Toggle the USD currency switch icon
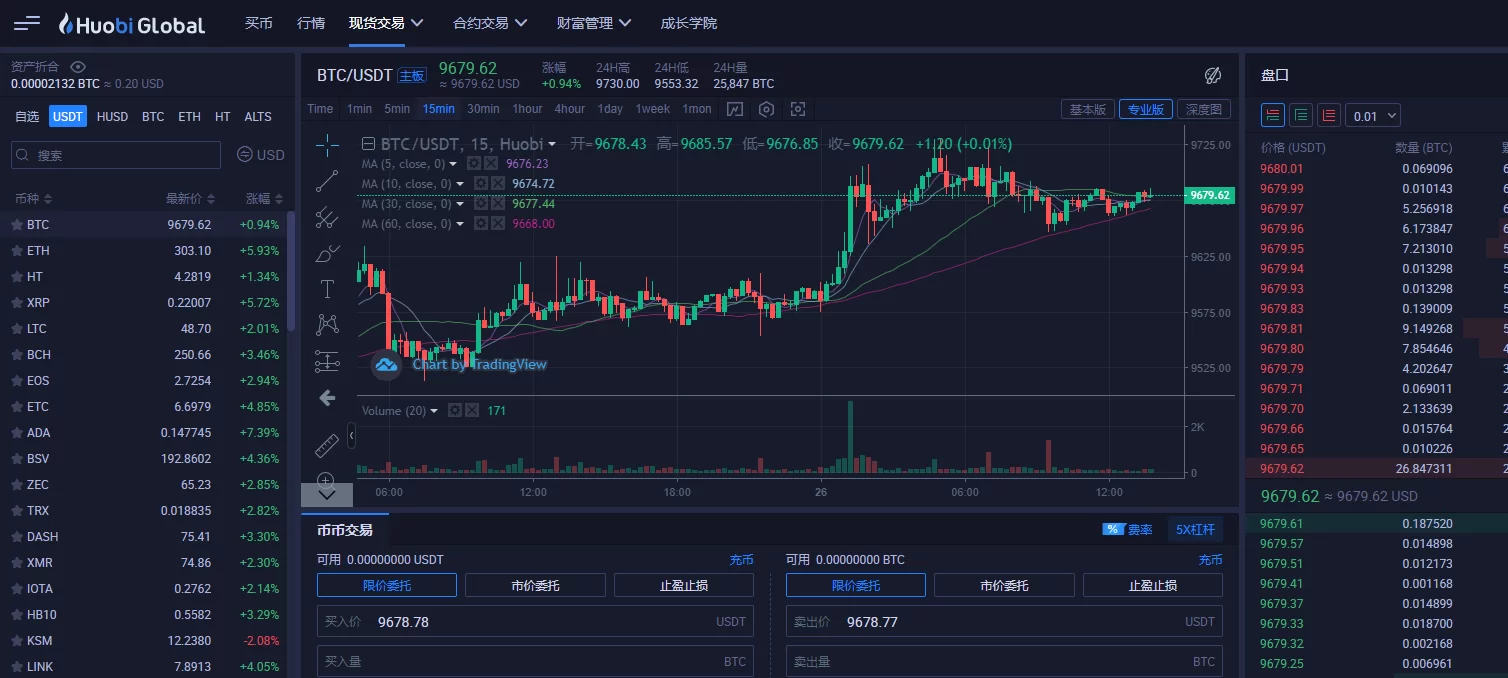The width and height of the screenshot is (1508, 678). pyautogui.click(x=244, y=155)
